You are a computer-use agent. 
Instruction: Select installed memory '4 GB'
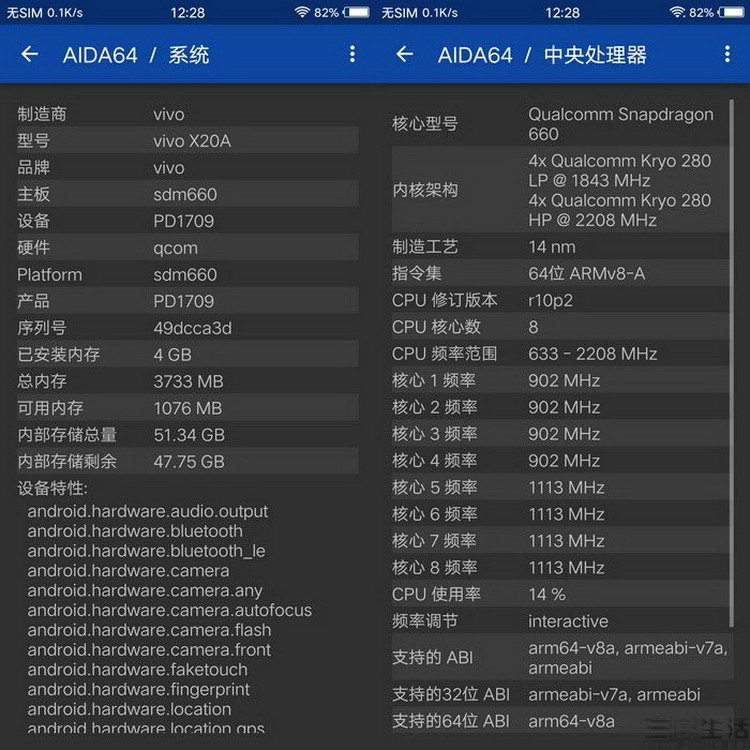point(172,355)
